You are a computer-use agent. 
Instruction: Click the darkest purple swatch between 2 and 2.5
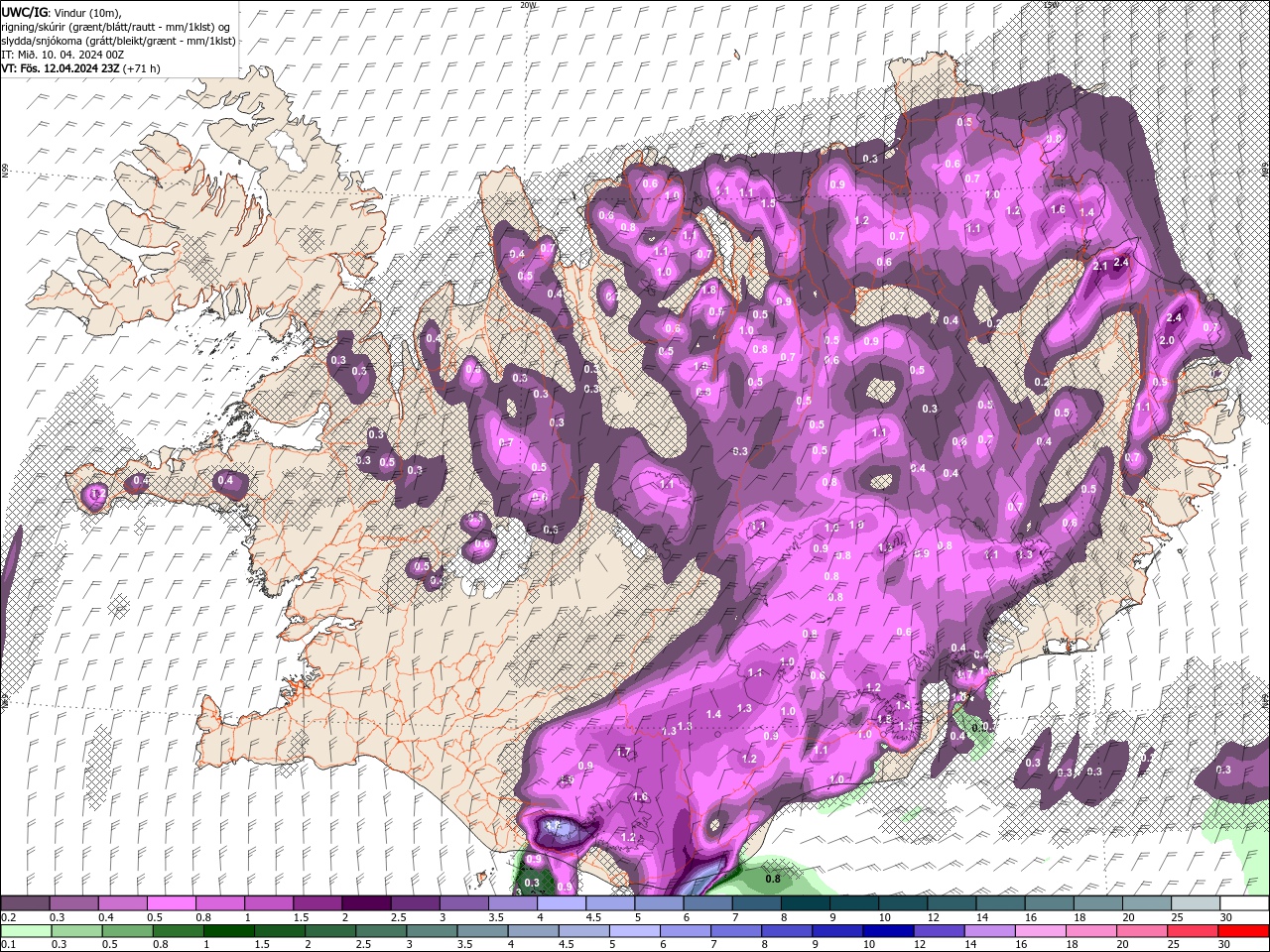pyautogui.click(x=366, y=903)
